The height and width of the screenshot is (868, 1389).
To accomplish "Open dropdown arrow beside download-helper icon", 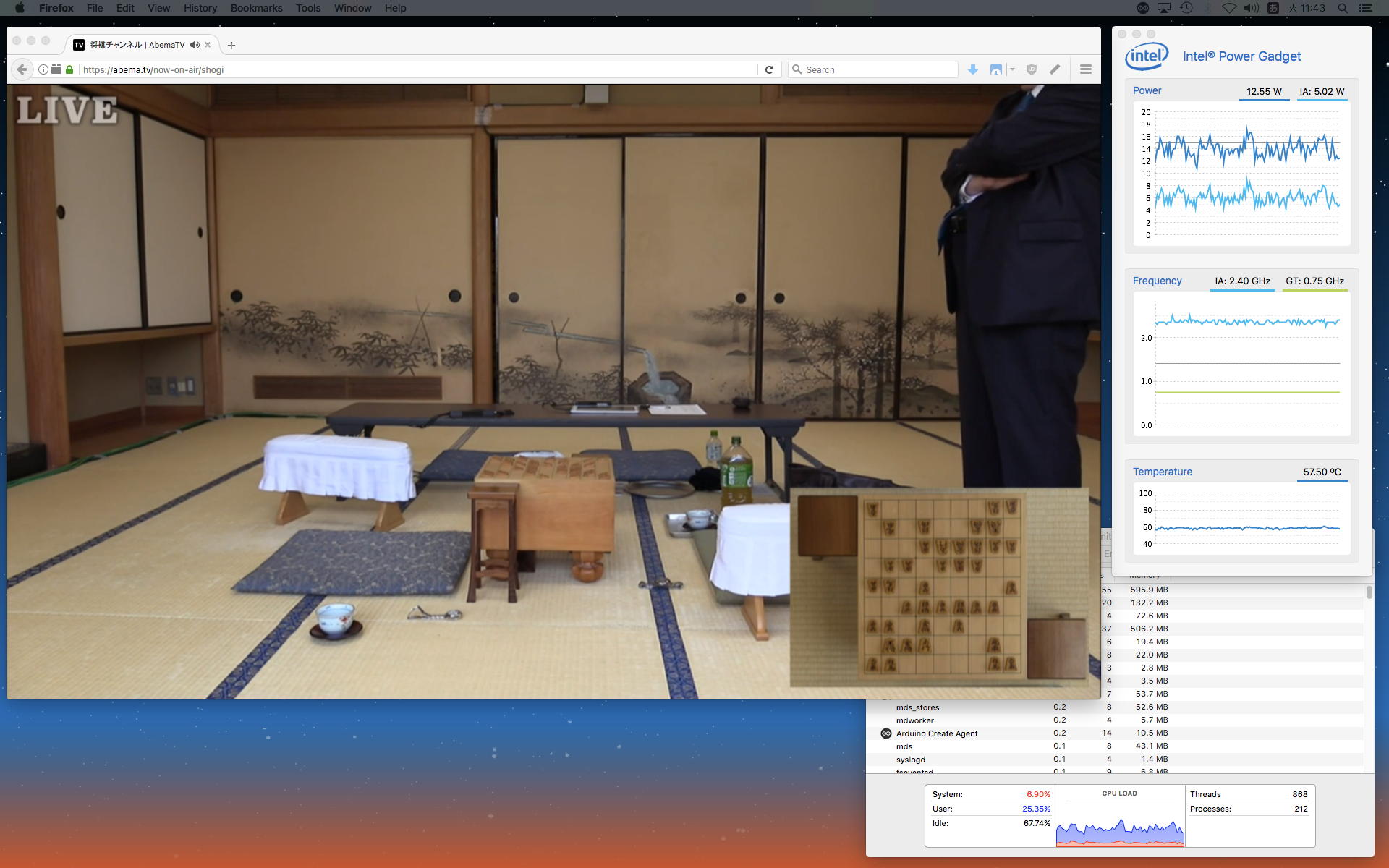I will (1012, 69).
